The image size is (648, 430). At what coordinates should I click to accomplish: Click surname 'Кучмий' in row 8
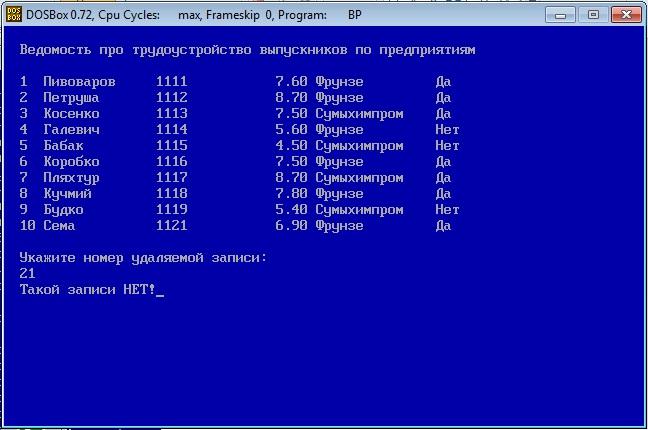point(67,194)
